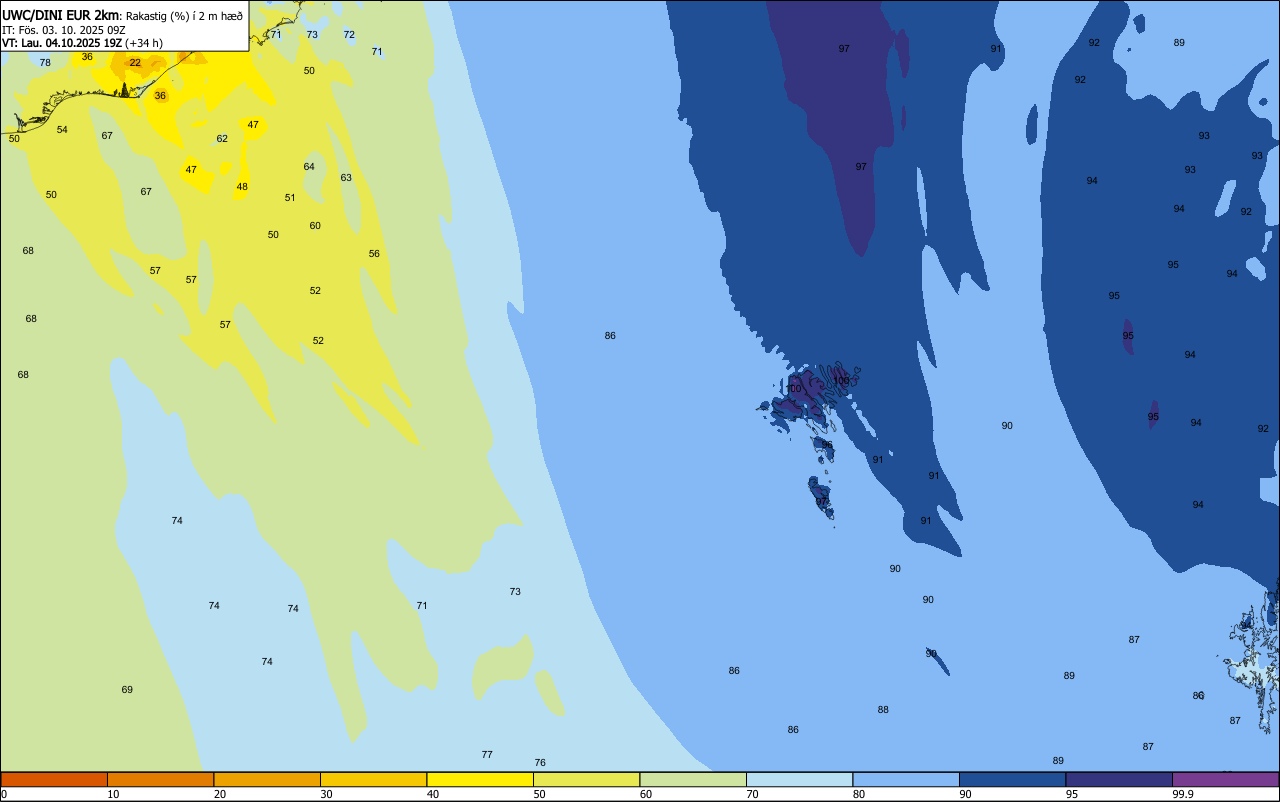
Task: Click the 30–40 amber legend segment
Action: (x=373, y=779)
